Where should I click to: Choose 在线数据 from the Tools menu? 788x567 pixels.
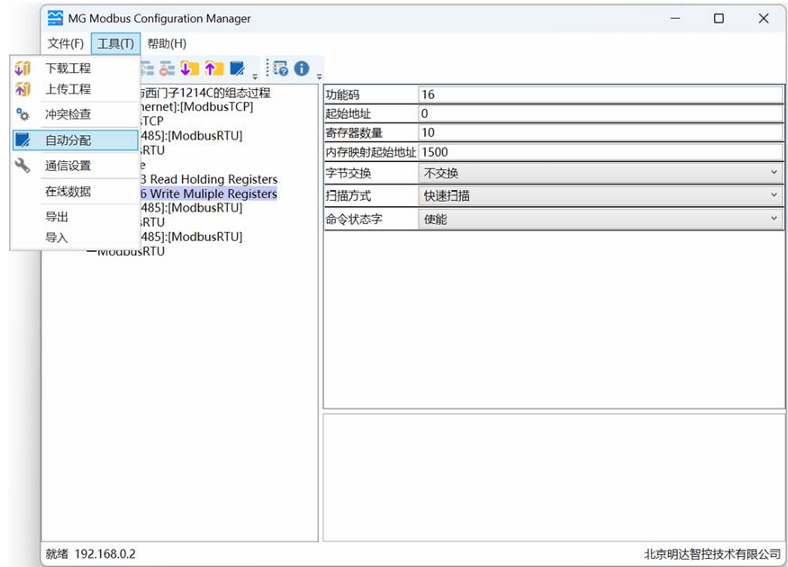68,191
